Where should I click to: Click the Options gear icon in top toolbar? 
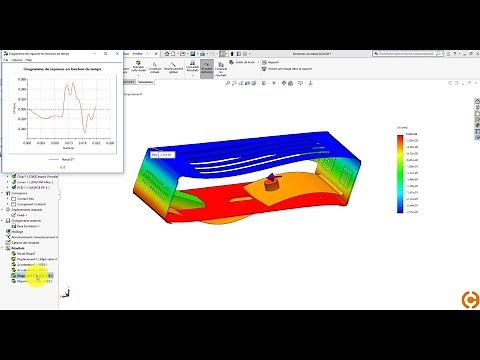click(x=245, y=54)
